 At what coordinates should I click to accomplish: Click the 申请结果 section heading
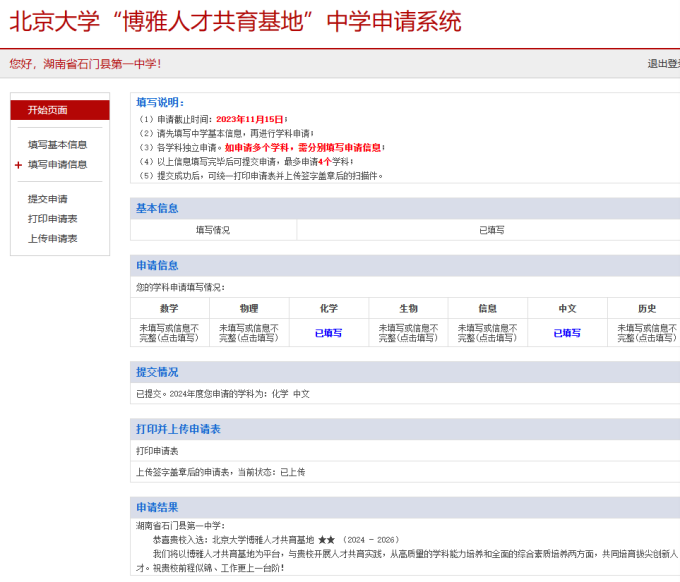click(157, 508)
